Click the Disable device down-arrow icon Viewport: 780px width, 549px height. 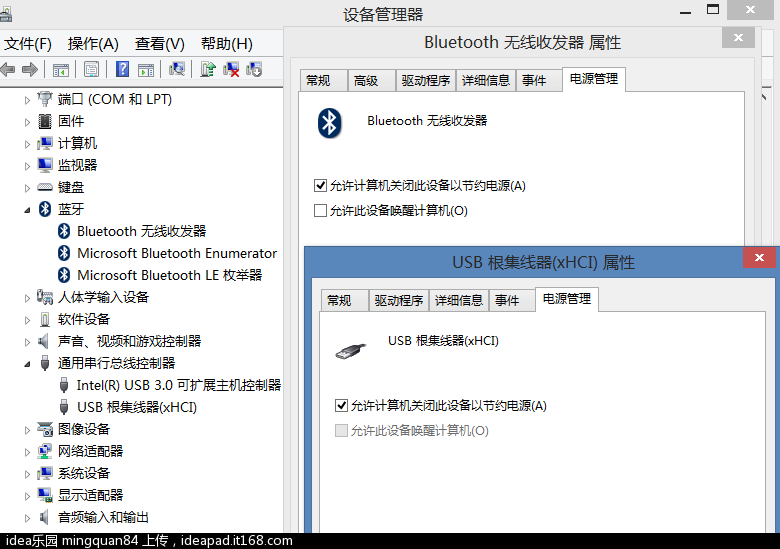(x=254, y=69)
